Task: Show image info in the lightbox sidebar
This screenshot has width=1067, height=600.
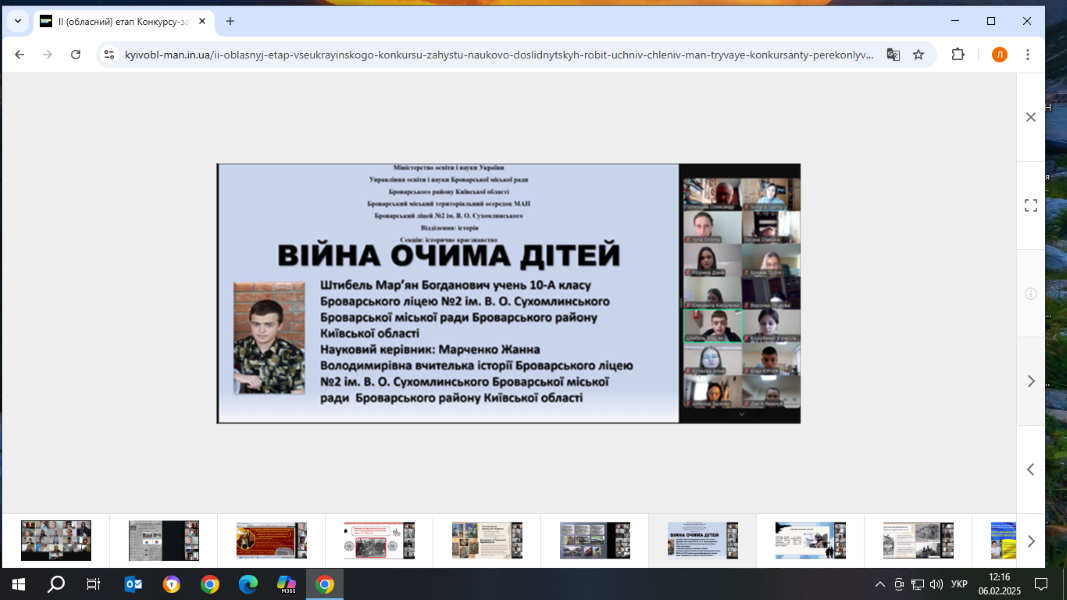Action: tap(1030, 293)
